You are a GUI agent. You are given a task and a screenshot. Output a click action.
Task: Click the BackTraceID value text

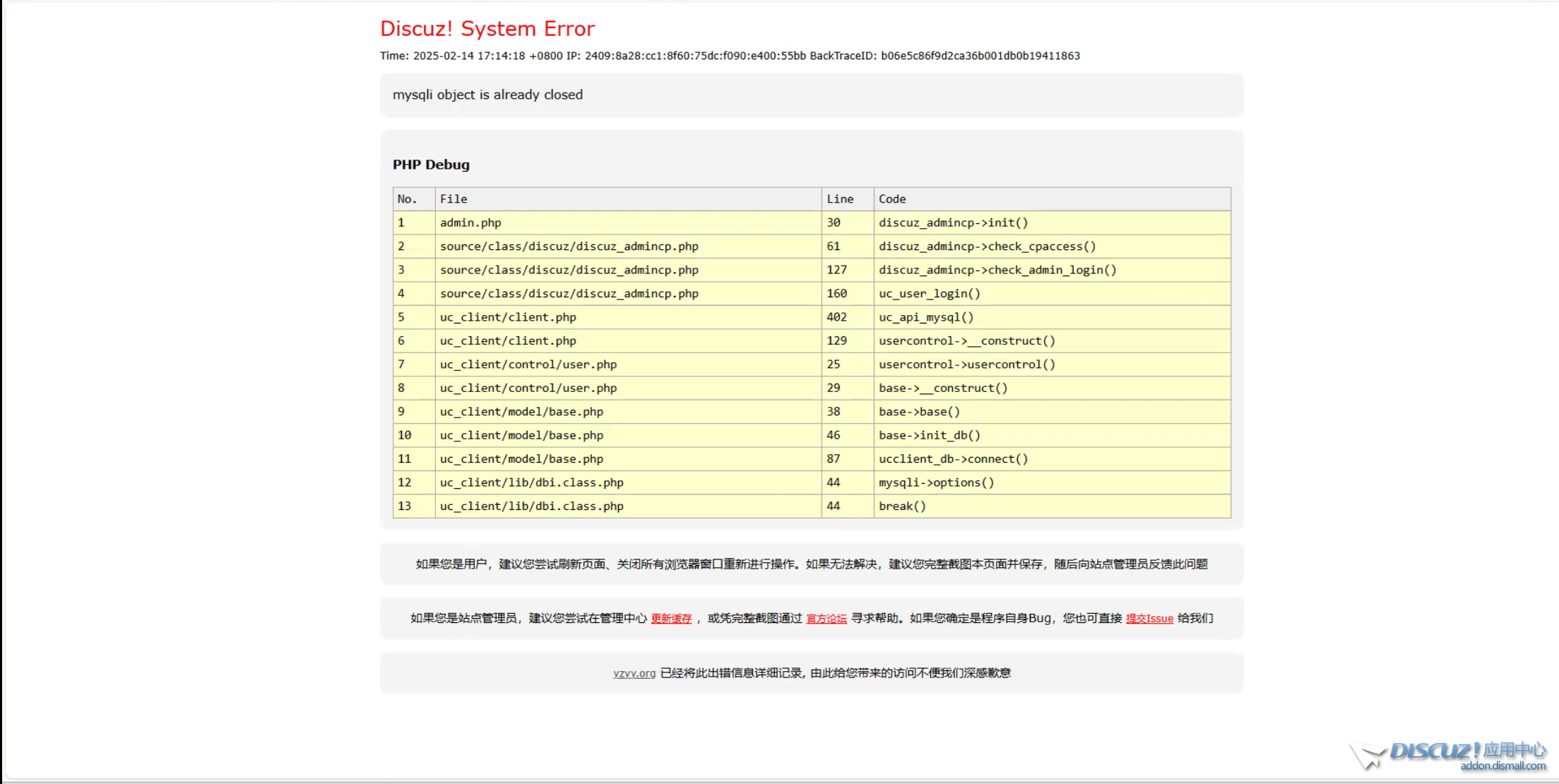(x=980, y=56)
